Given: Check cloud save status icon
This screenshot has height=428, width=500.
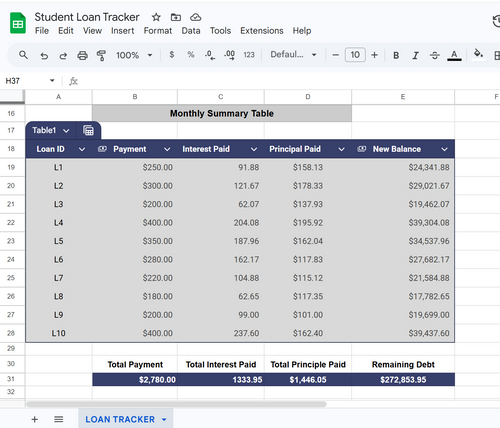Looking at the screenshot, I should pos(195,17).
